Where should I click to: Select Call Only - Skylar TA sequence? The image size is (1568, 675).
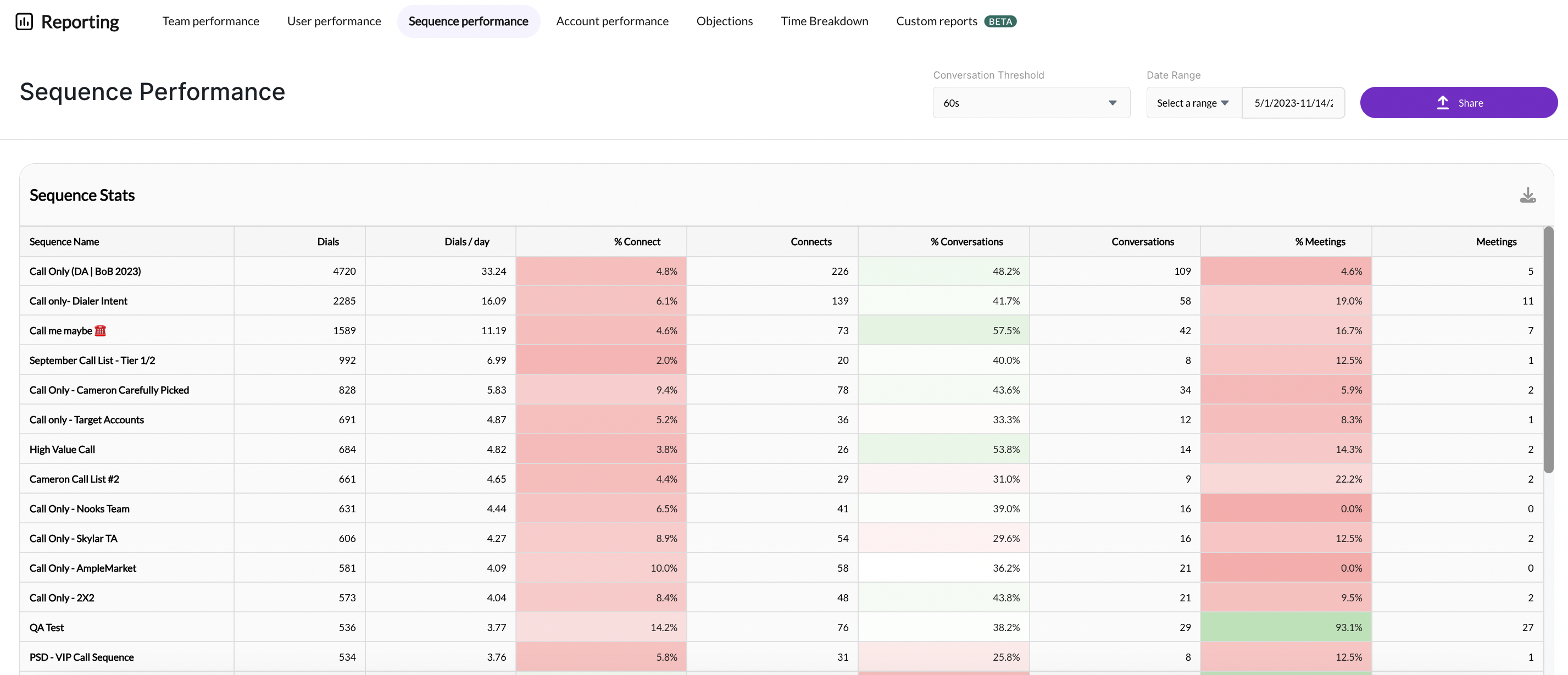pos(74,539)
